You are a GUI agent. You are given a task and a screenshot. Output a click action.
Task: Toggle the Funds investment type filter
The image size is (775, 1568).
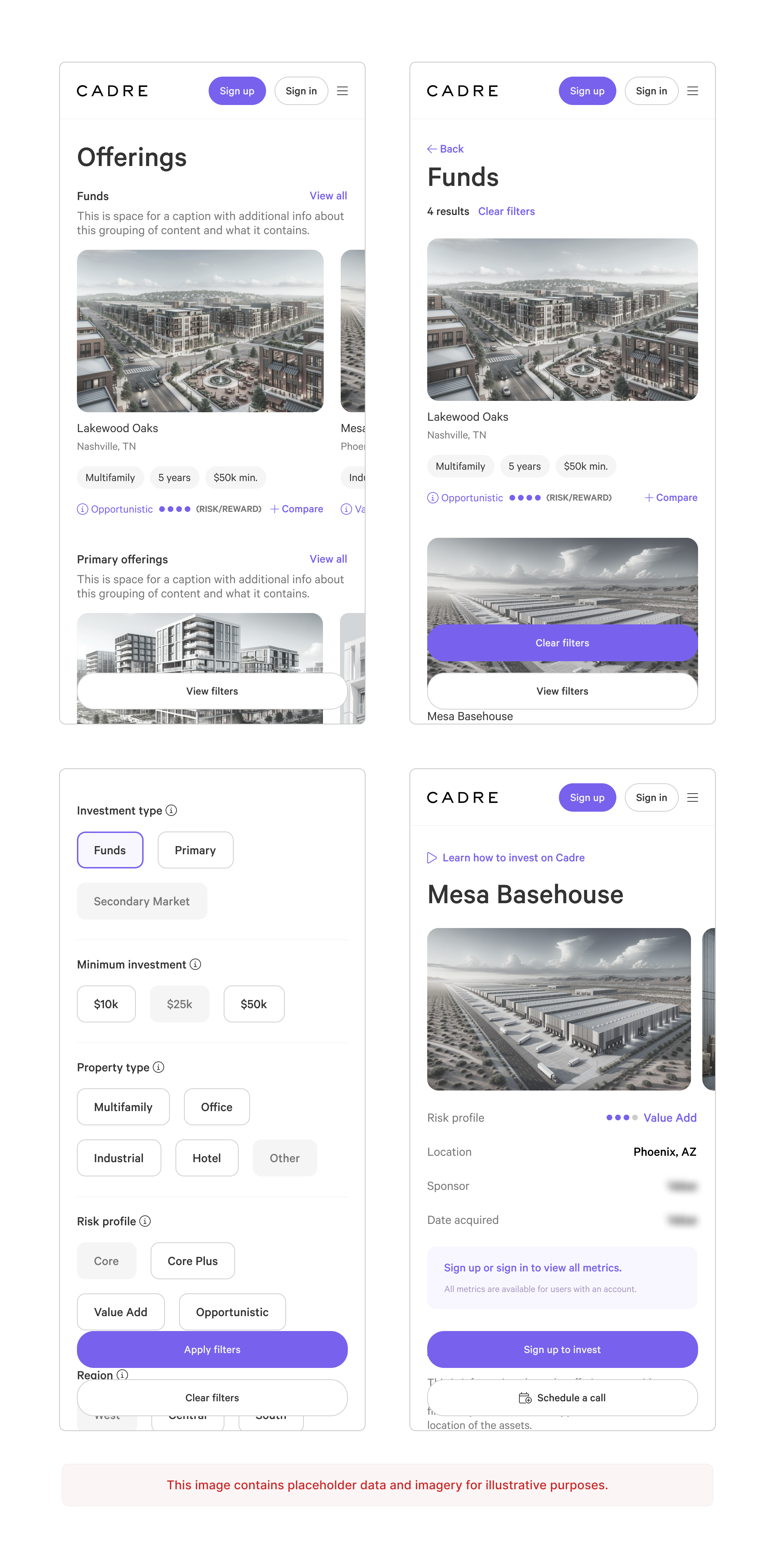tap(110, 850)
